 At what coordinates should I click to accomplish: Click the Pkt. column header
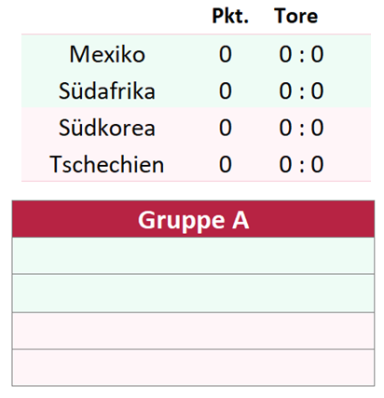point(230,16)
